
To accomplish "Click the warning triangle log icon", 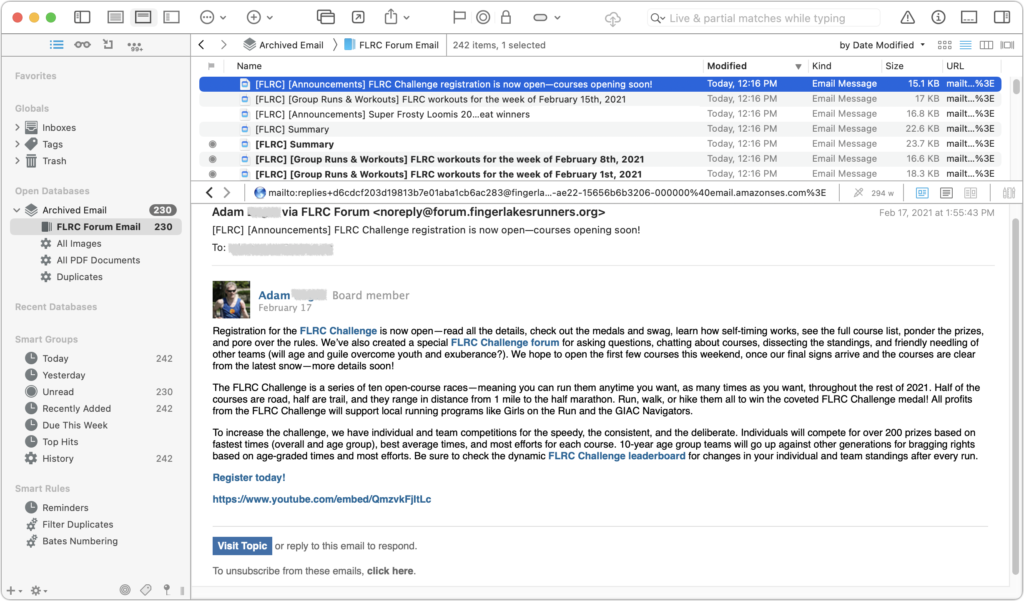I will click(907, 17).
